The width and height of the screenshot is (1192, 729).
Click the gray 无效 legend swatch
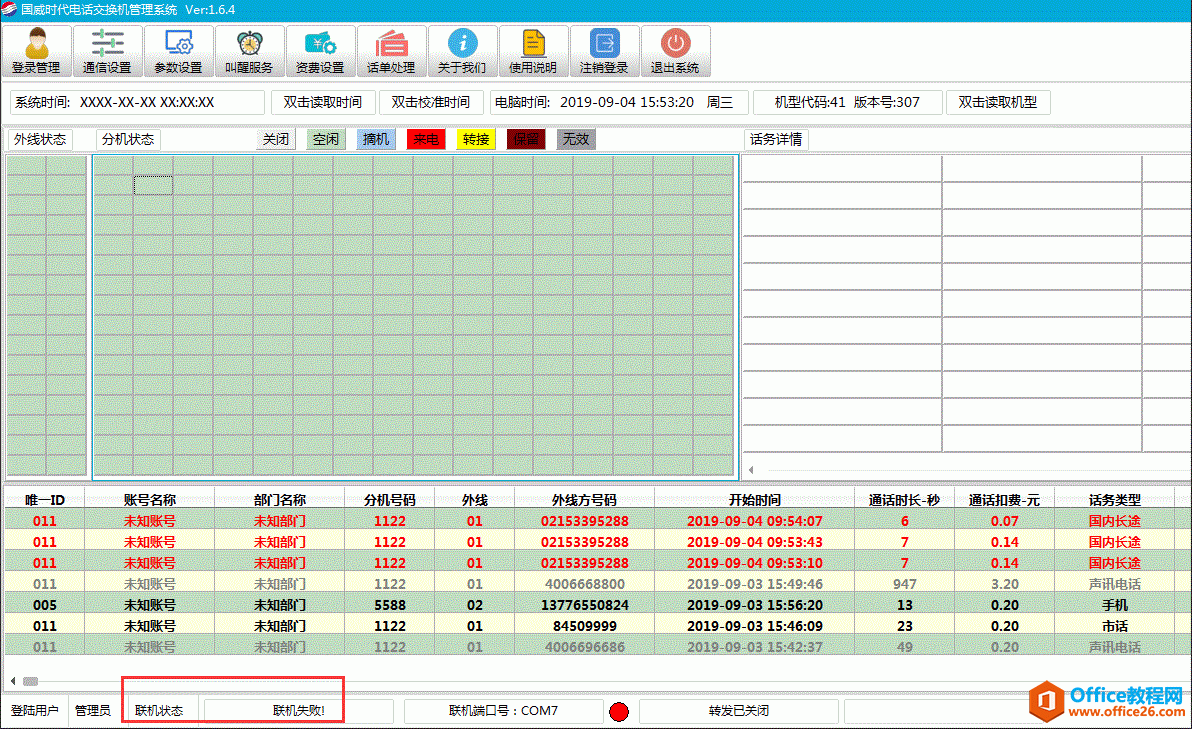tap(576, 139)
